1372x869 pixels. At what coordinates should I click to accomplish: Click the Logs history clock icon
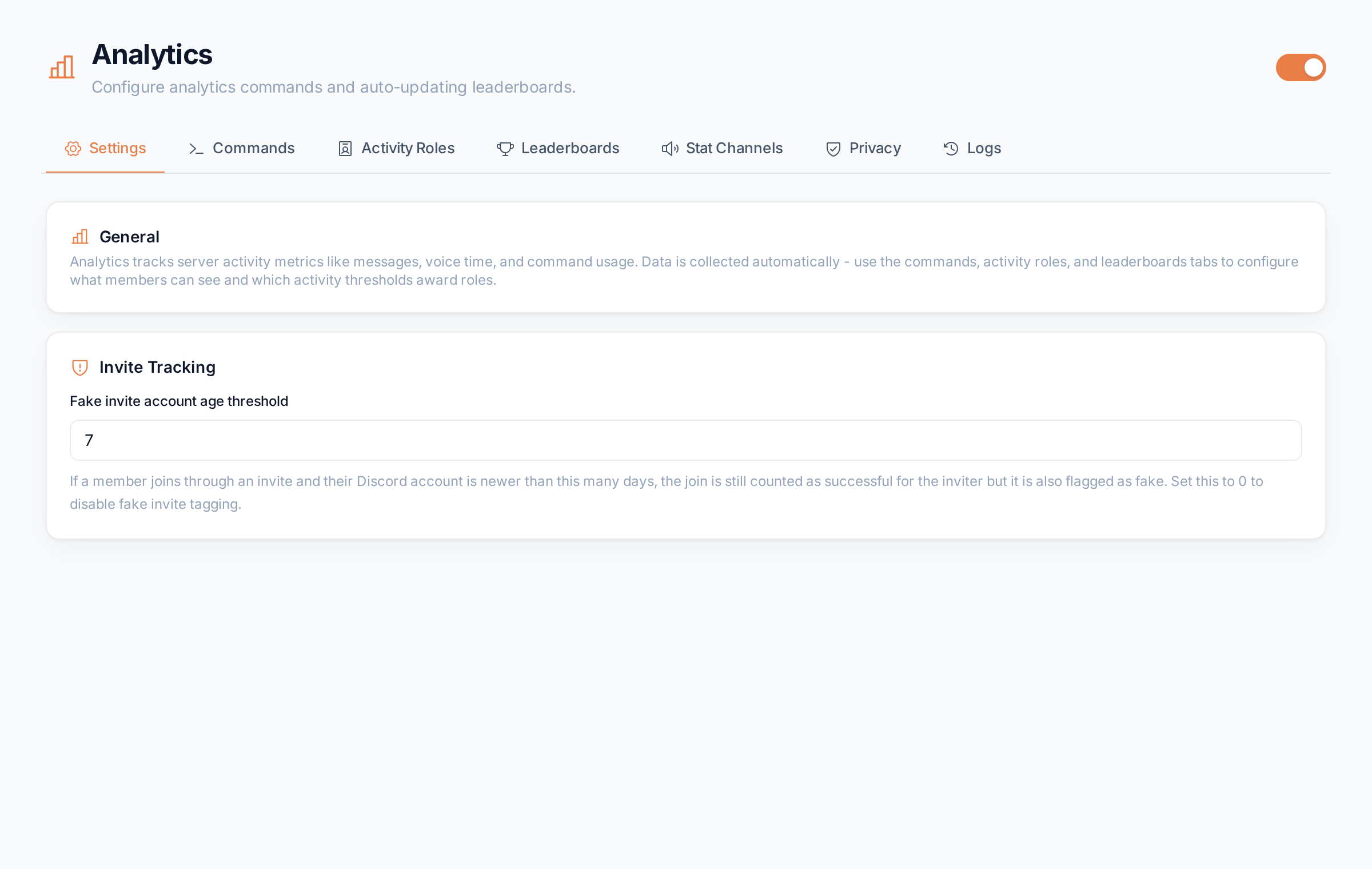[x=951, y=149]
